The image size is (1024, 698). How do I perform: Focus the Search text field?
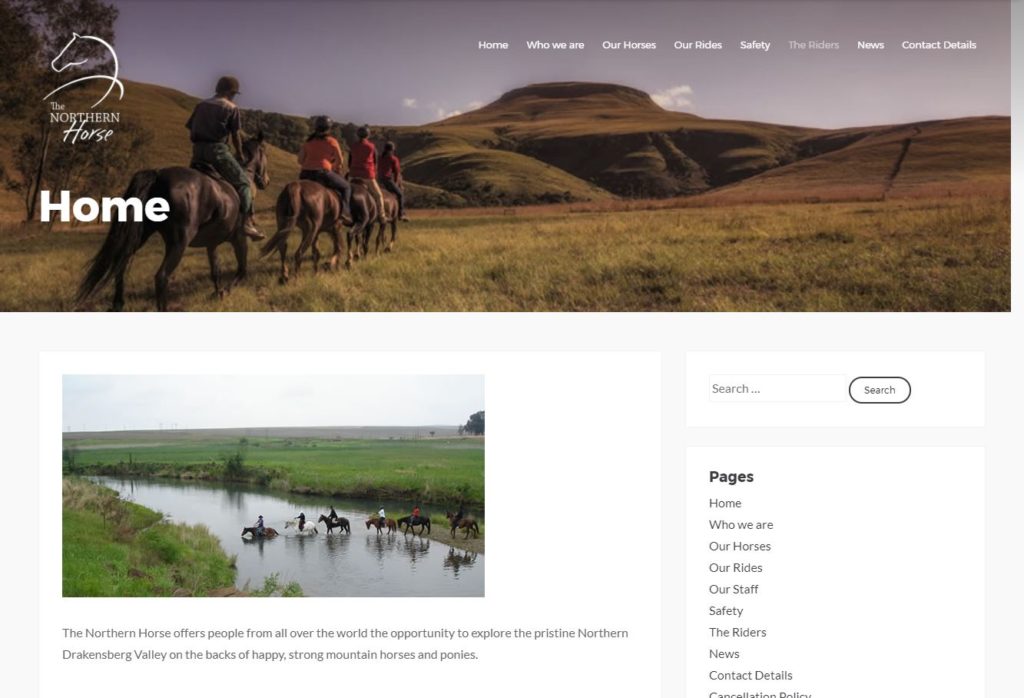(x=777, y=389)
